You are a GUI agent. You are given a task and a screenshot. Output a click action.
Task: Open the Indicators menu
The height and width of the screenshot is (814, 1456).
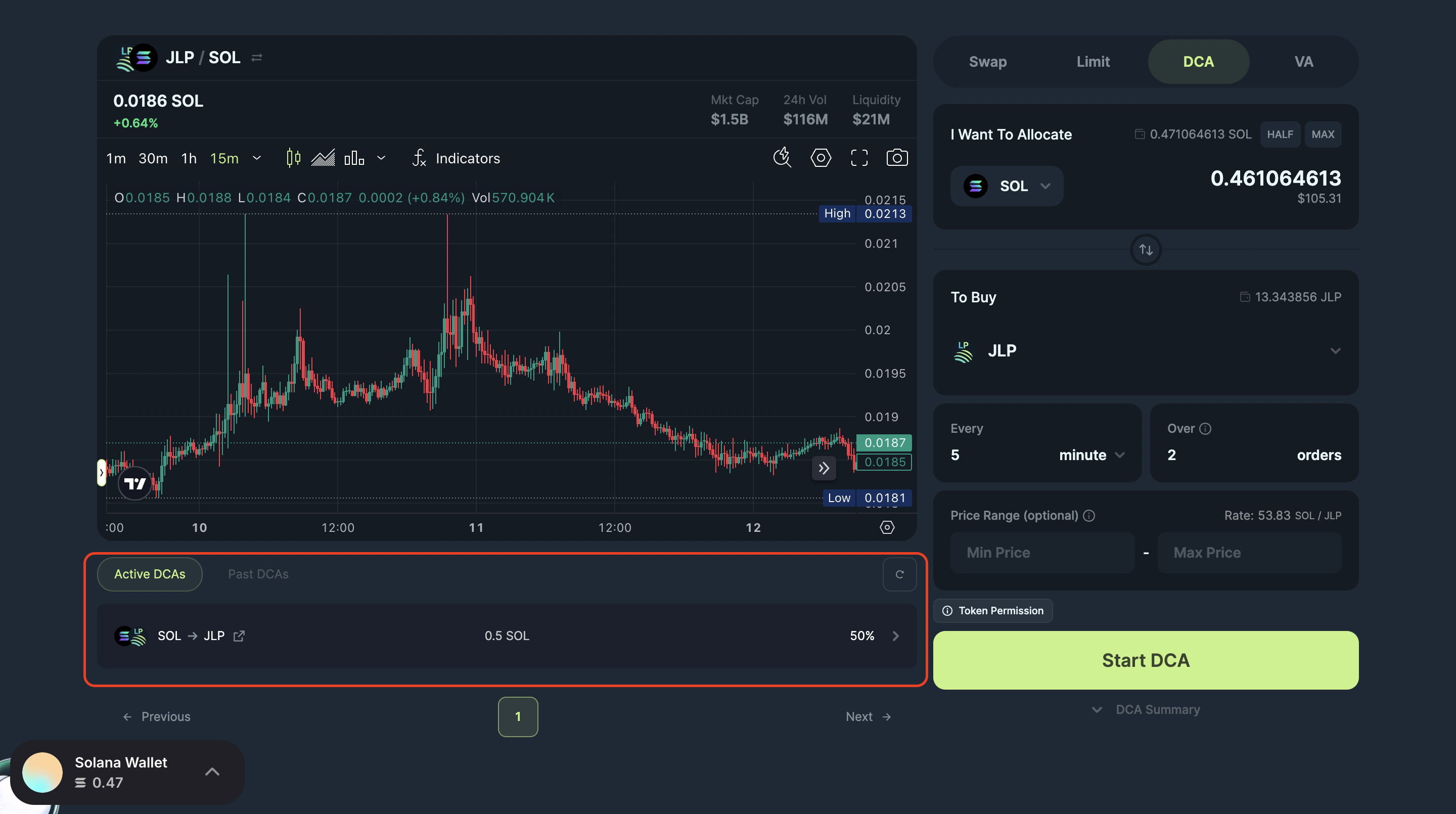456,158
